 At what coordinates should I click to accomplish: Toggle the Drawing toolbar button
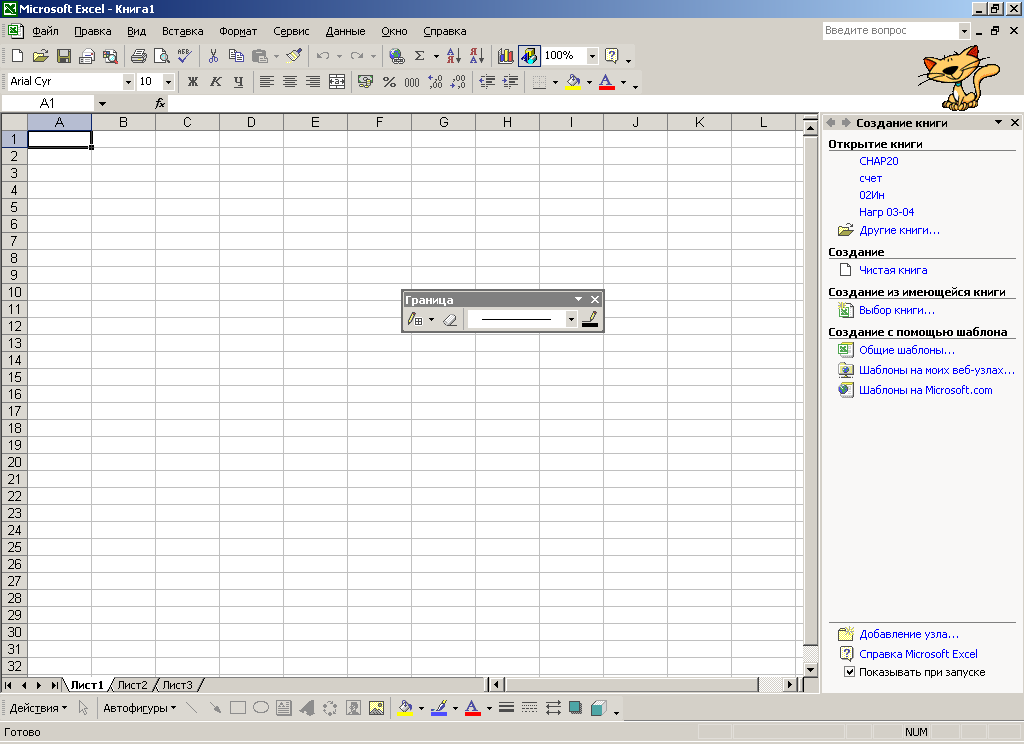point(529,56)
